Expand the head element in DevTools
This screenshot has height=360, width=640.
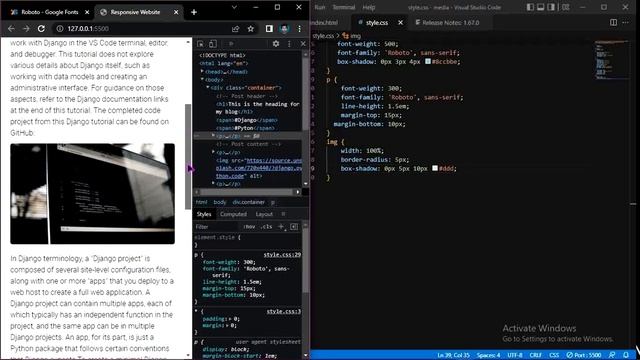click(202, 71)
